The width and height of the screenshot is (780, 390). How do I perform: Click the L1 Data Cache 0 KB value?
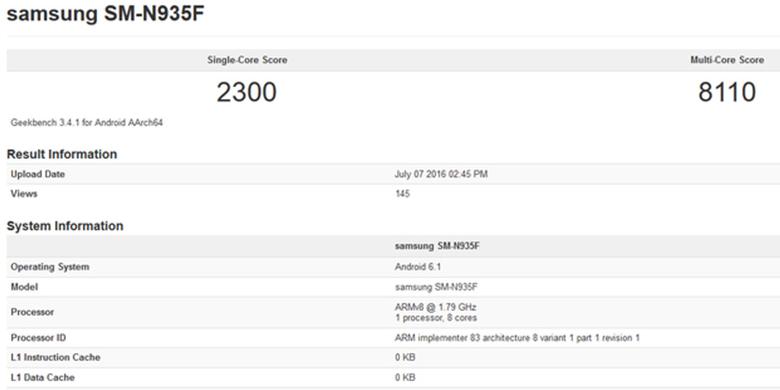(405, 378)
